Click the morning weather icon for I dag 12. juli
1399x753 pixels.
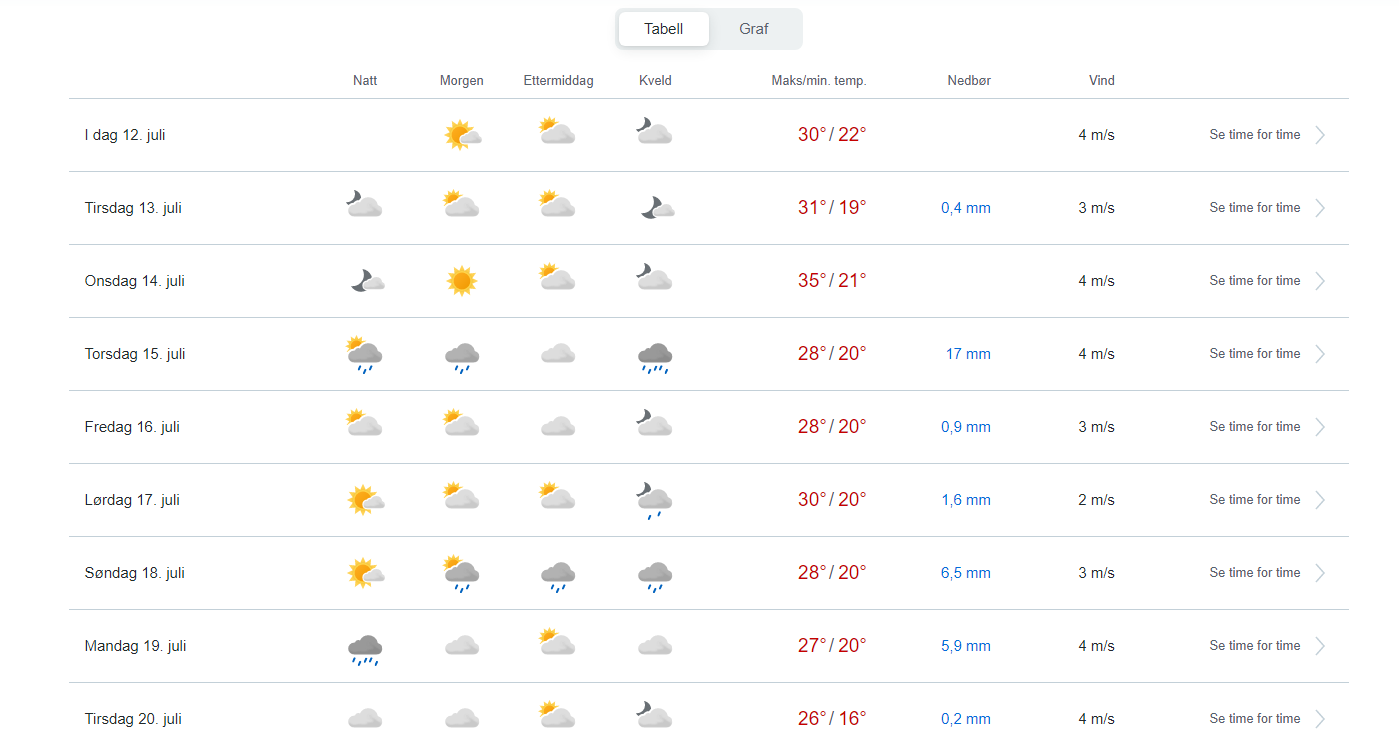pos(462,134)
